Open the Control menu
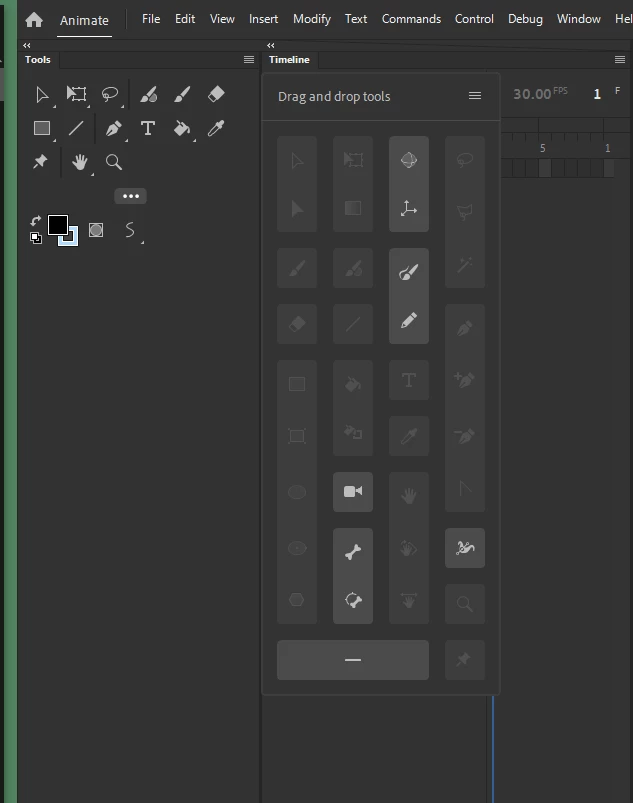 tap(474, 19)
